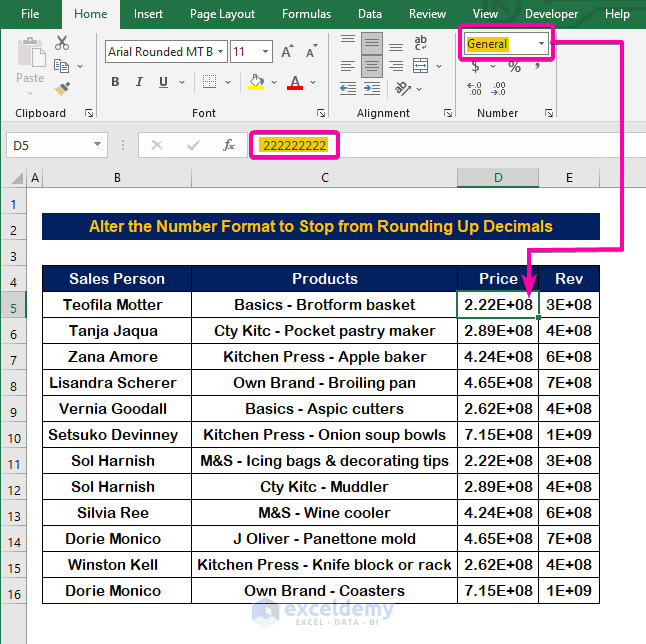Open the File tab
The image size is (646, 644).
30,14
